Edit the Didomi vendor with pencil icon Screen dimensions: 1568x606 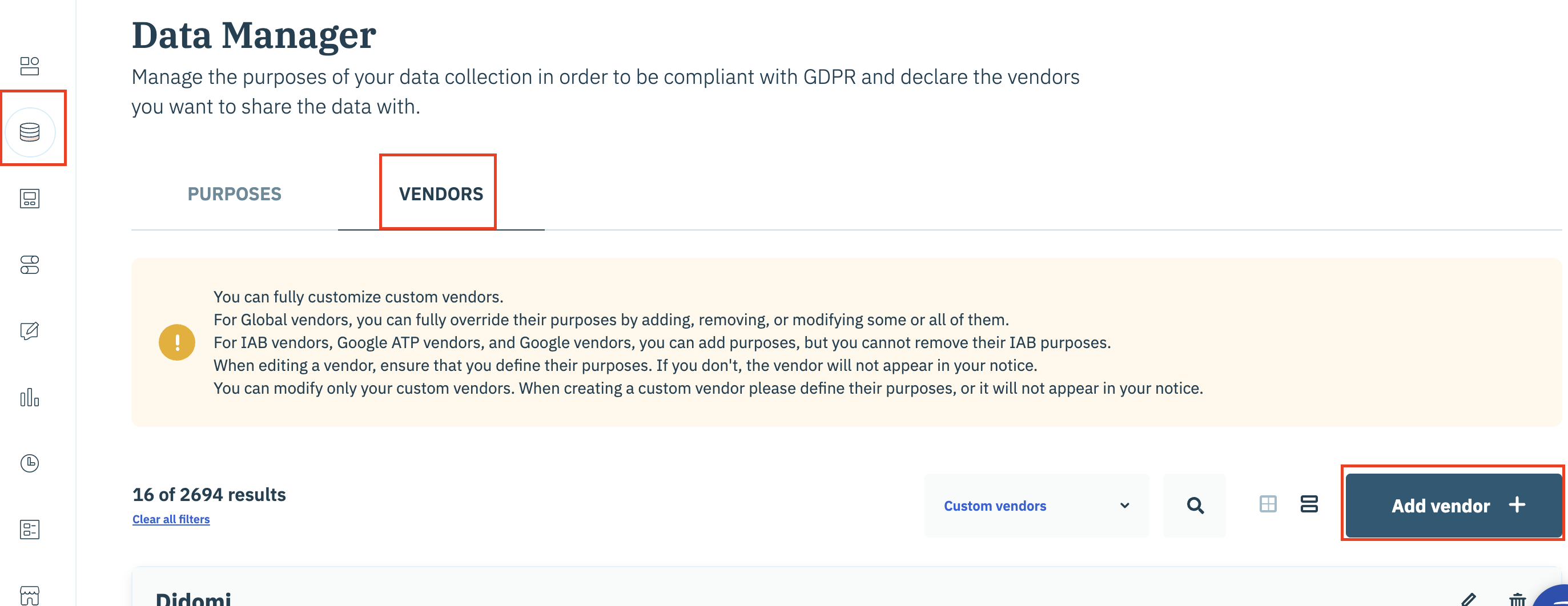[x=1469, y=600]
